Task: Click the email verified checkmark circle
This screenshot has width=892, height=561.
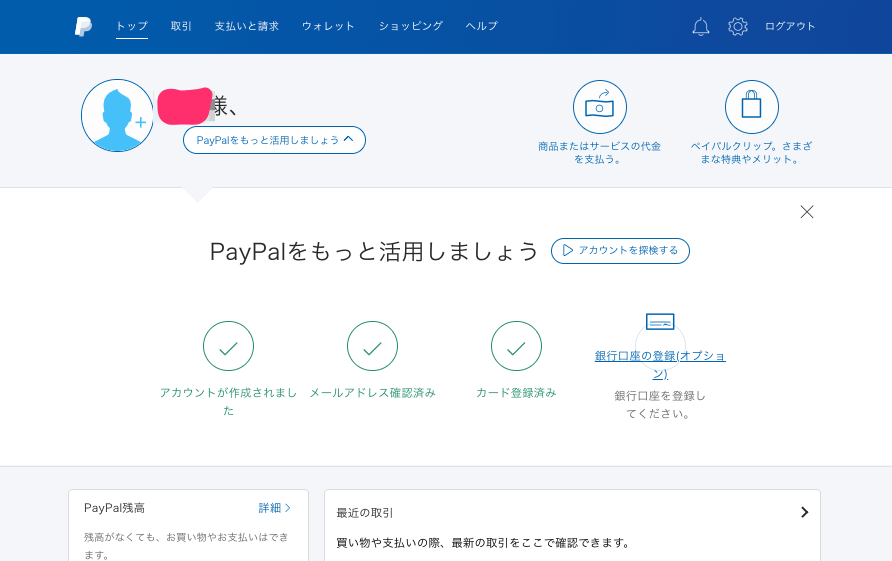Action: point(372,346)
